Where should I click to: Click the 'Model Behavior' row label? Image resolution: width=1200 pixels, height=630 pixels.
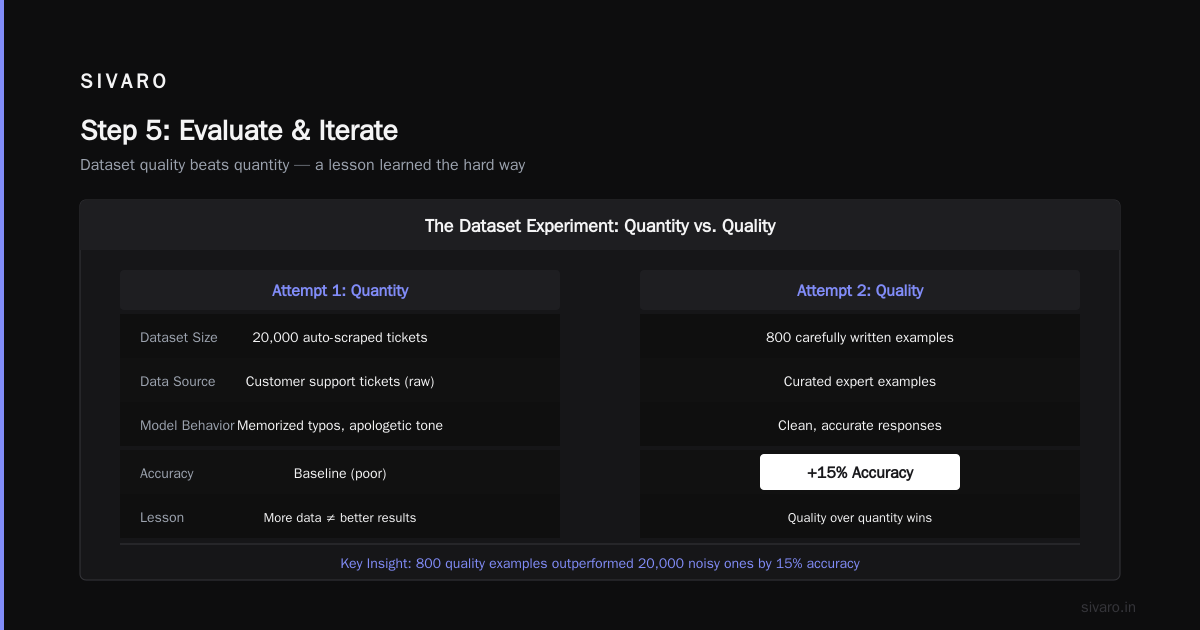point(187,426)
